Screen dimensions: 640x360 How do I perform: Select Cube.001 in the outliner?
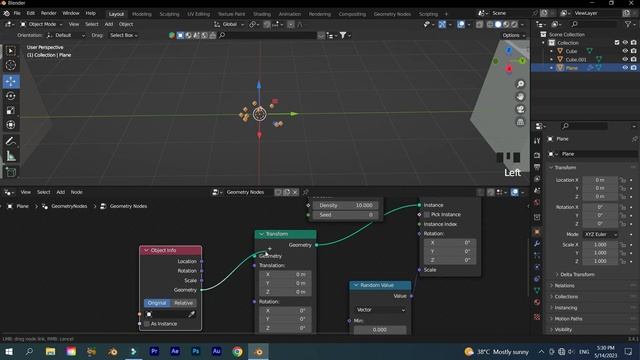(x=576, y=59)
